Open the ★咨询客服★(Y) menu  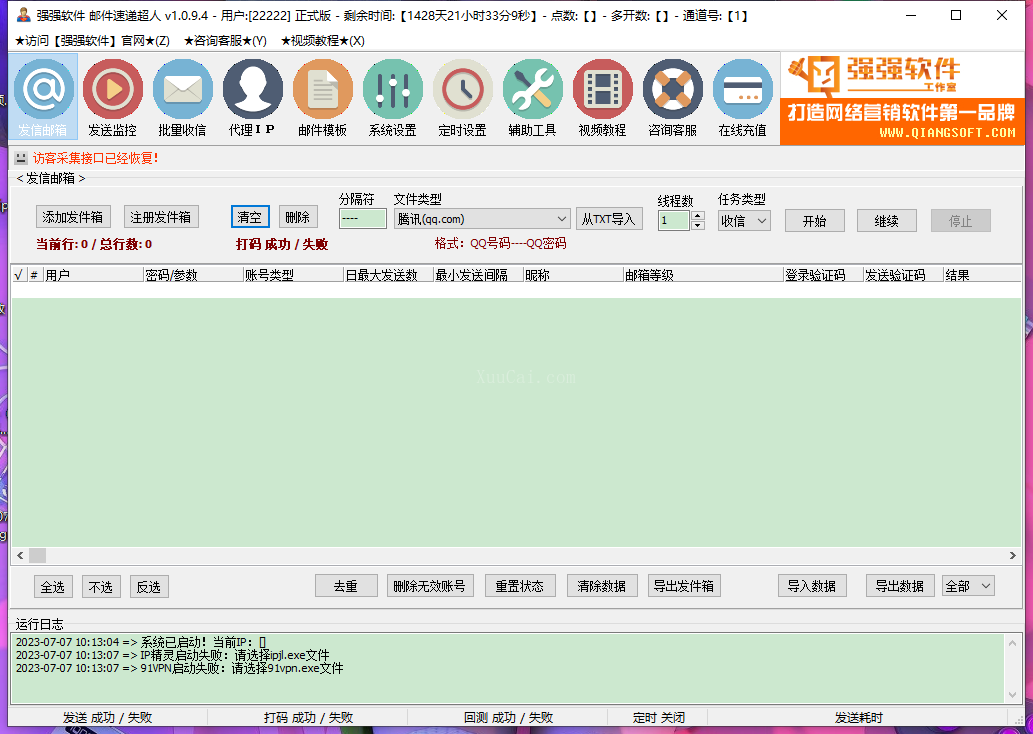click(225, 41)
